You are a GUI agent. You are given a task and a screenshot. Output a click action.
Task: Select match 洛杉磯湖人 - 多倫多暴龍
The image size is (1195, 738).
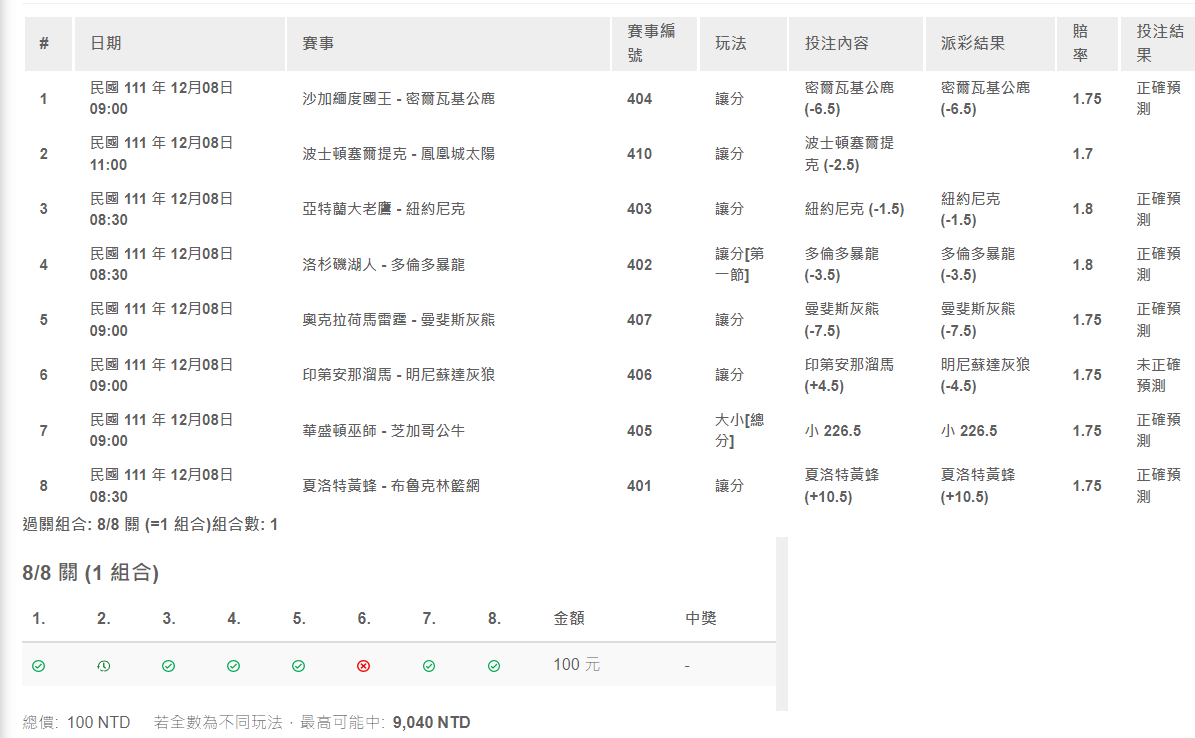(x=383, y=265)
